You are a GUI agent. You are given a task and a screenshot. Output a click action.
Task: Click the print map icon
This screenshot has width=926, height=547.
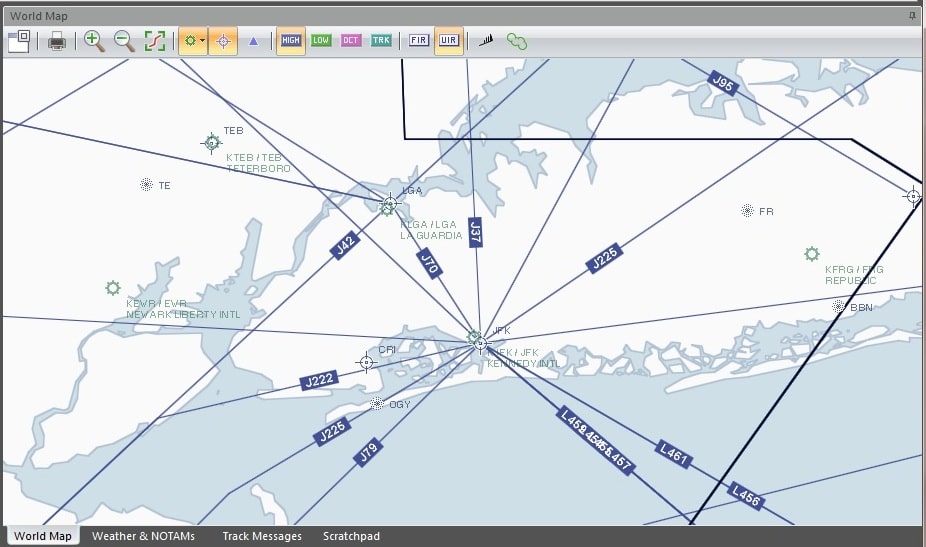coord(57,41)
